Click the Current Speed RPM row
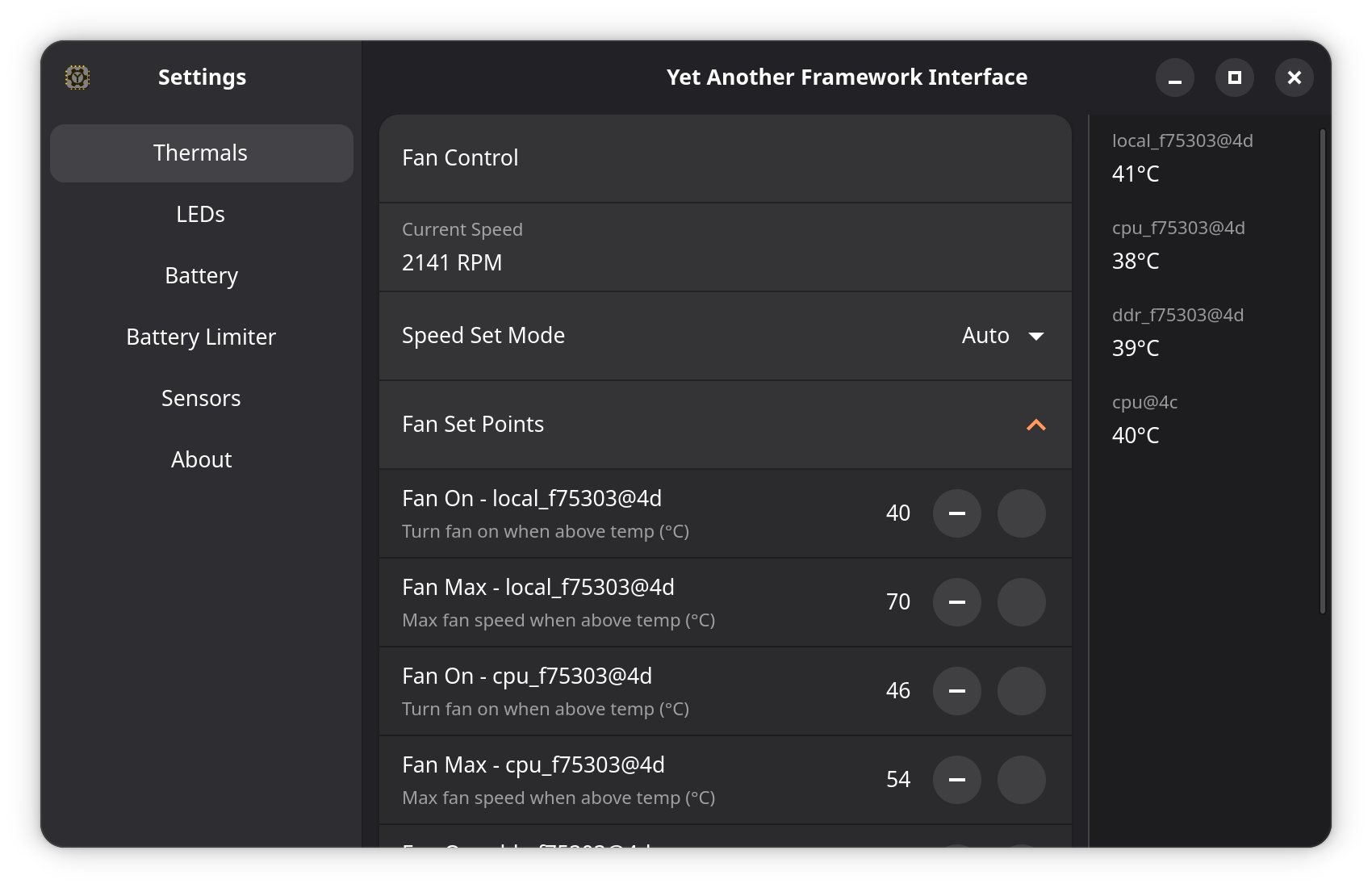 [x=725, y=247]
